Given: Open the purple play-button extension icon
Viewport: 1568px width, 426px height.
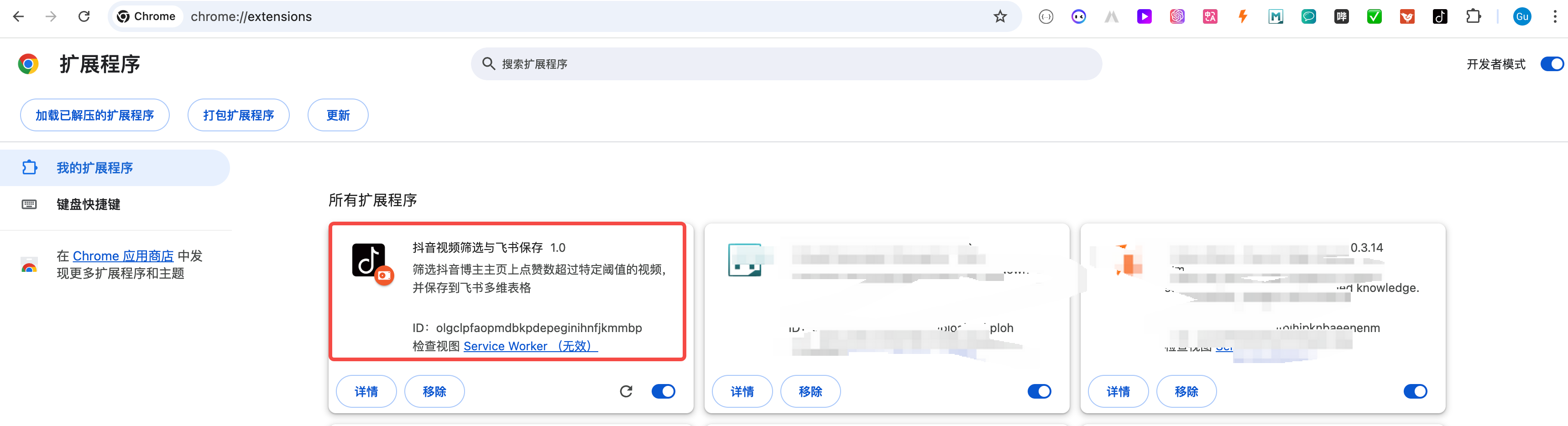Looking at the screenshot, I should 1145,16.
